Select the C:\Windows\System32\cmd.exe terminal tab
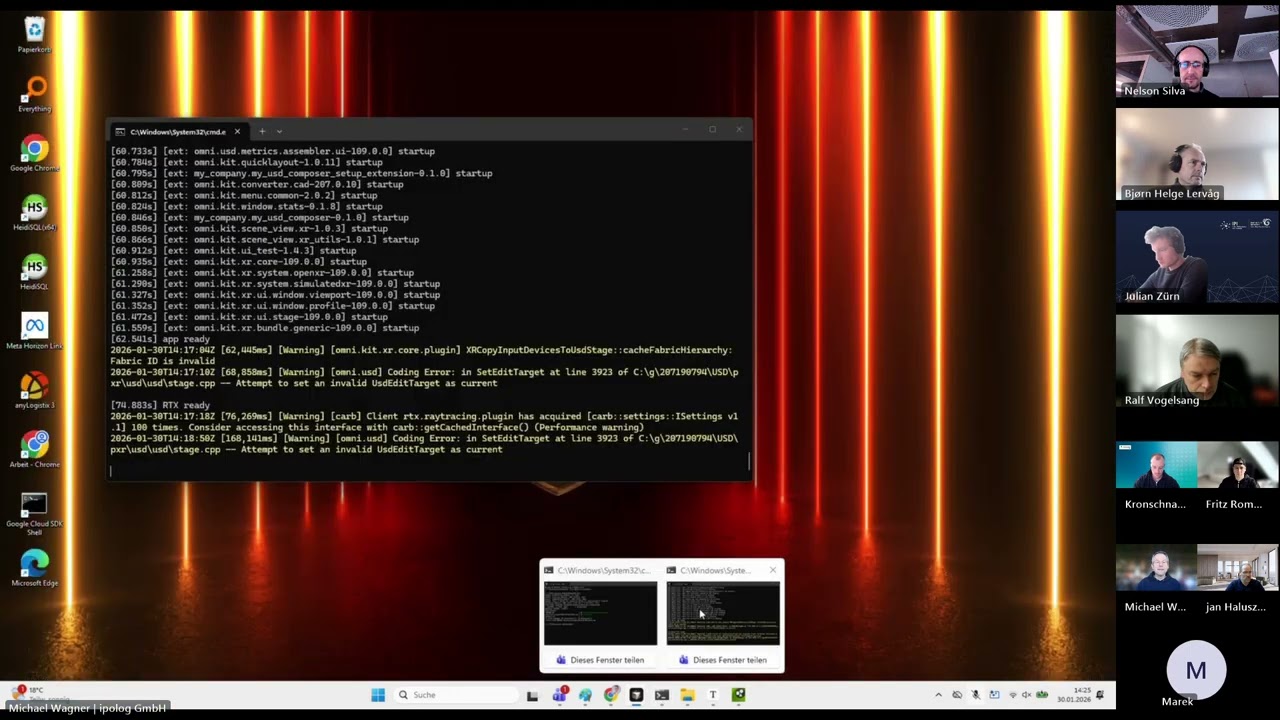Viewport: 1280px width, 720px height. pos(178,131)
